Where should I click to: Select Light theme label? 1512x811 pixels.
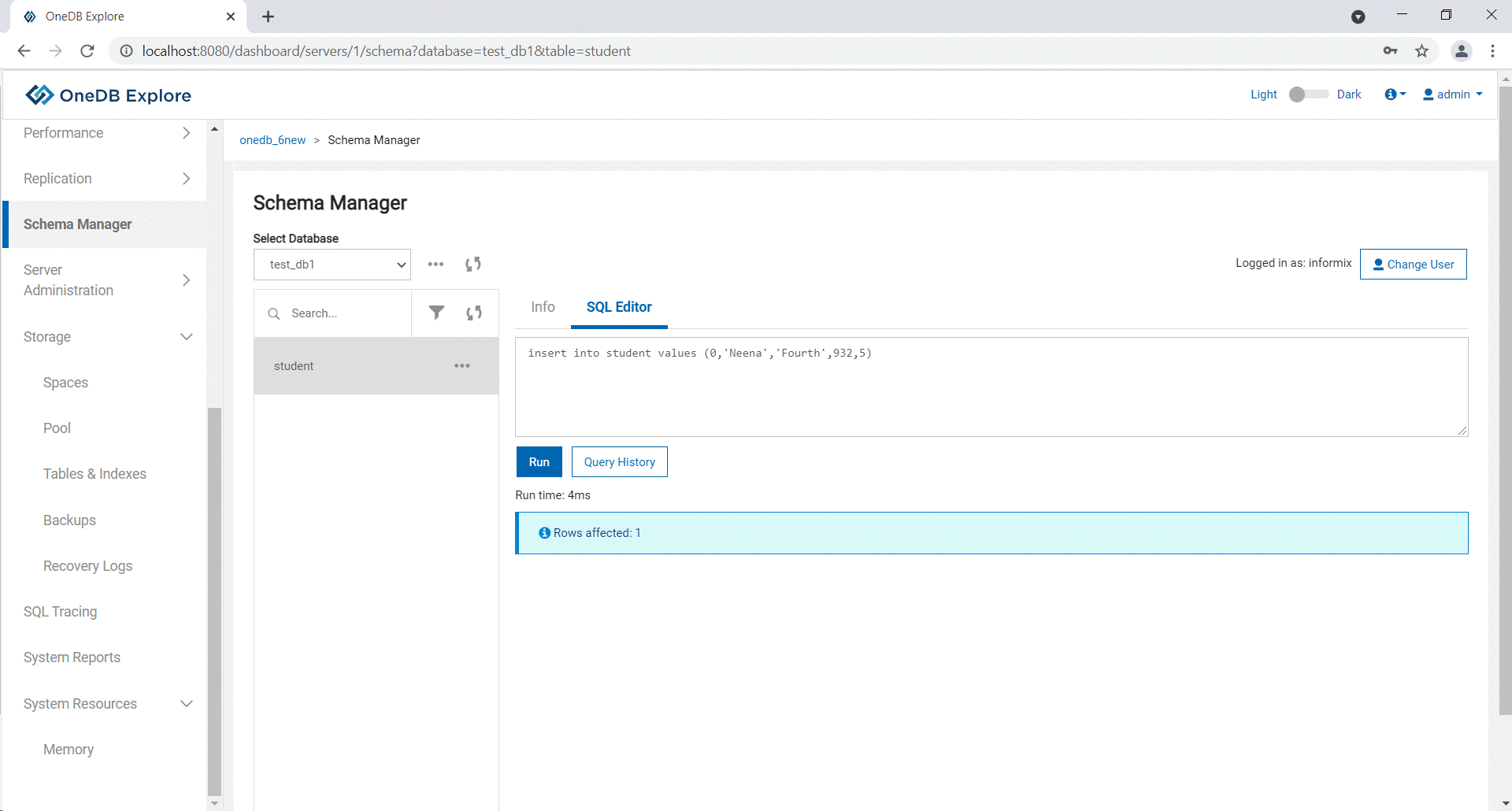pyautogui.click(x=1264, y=94)
